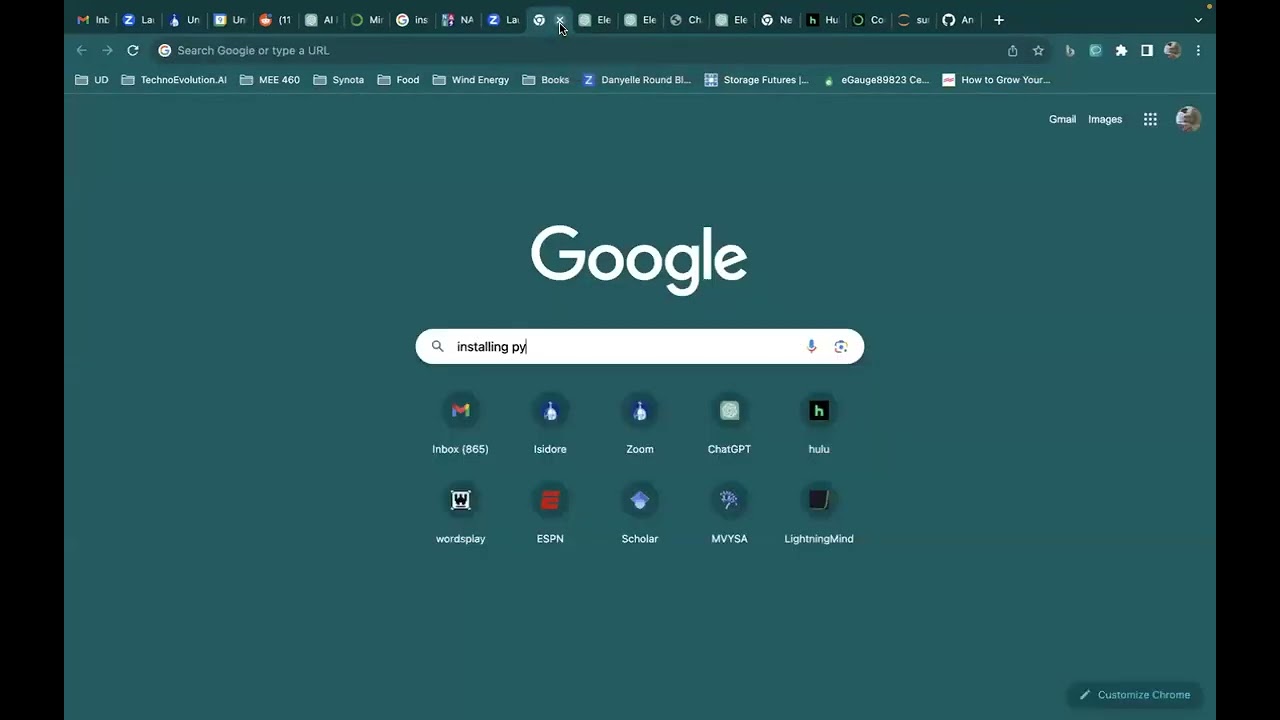Open the Books bookmarks folder

546,80
